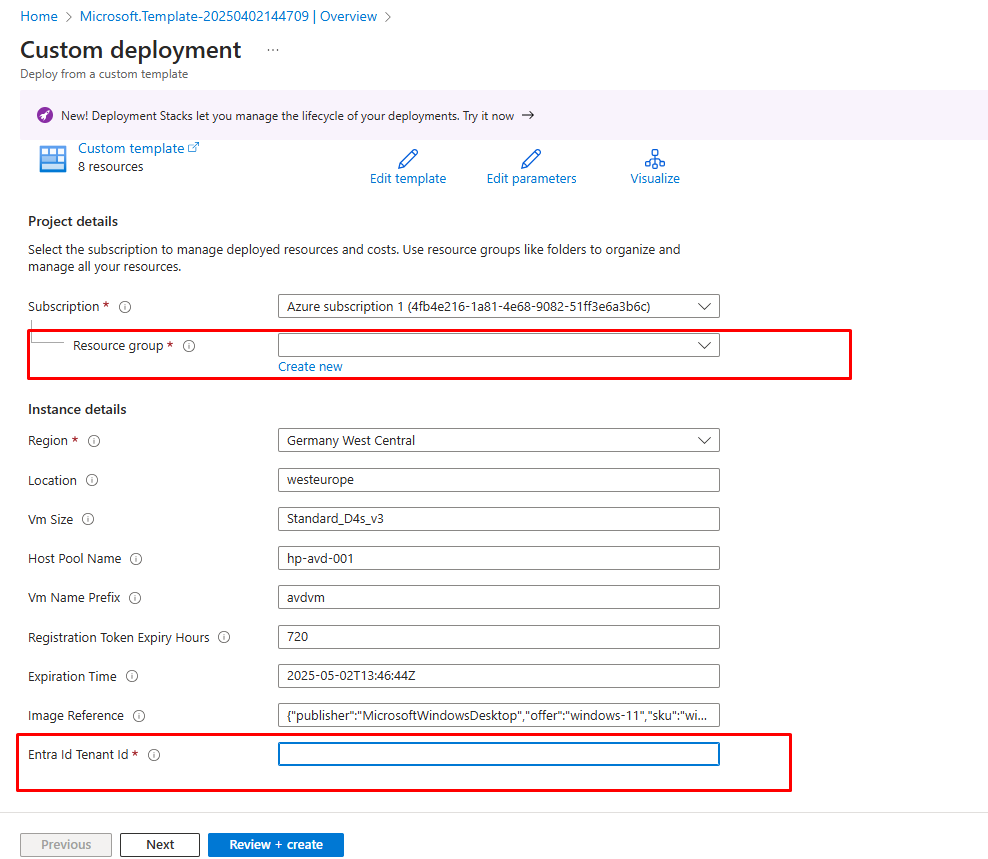Show info tooltip for Expiration Time

tap(132, 676)
